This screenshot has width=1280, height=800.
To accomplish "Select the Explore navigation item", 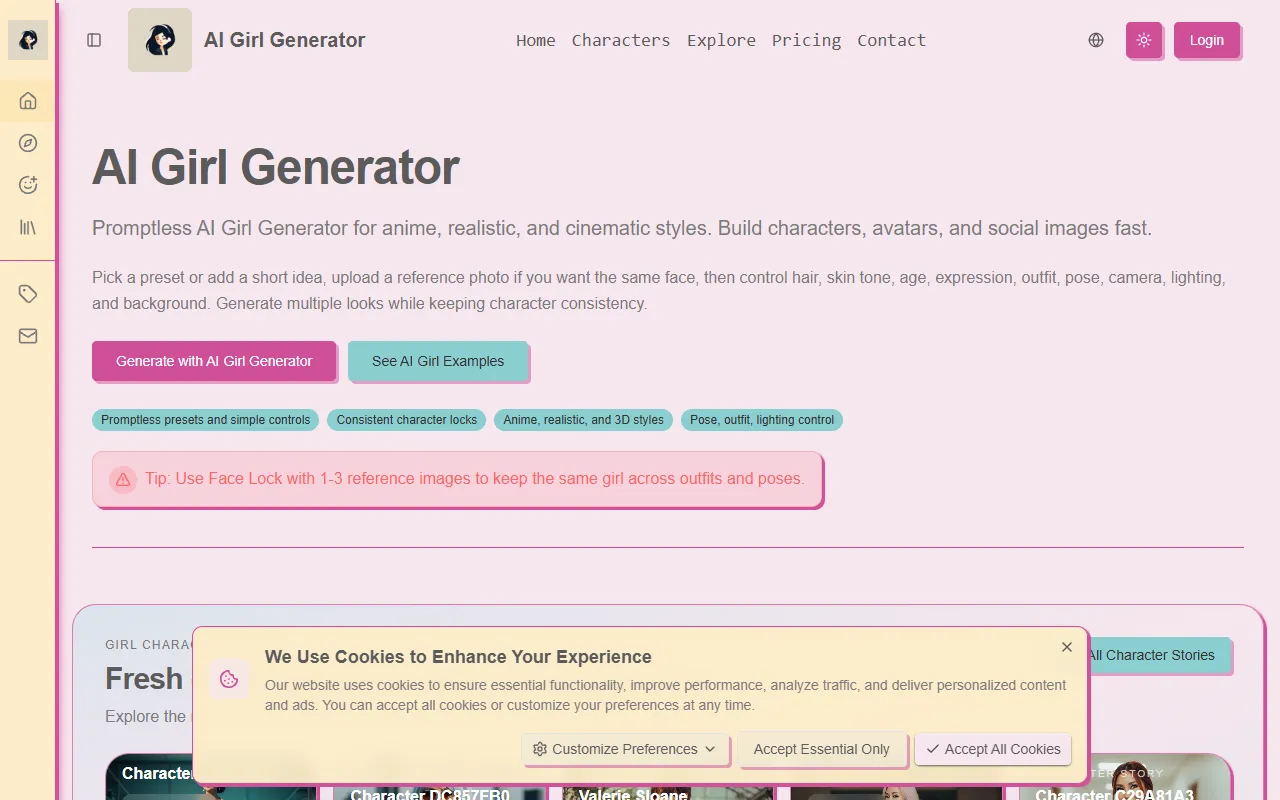I will 721,40.
